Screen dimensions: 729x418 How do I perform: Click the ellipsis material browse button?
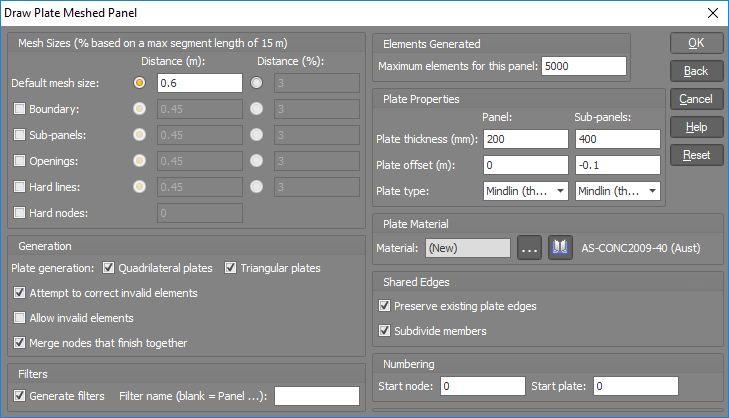530,247
